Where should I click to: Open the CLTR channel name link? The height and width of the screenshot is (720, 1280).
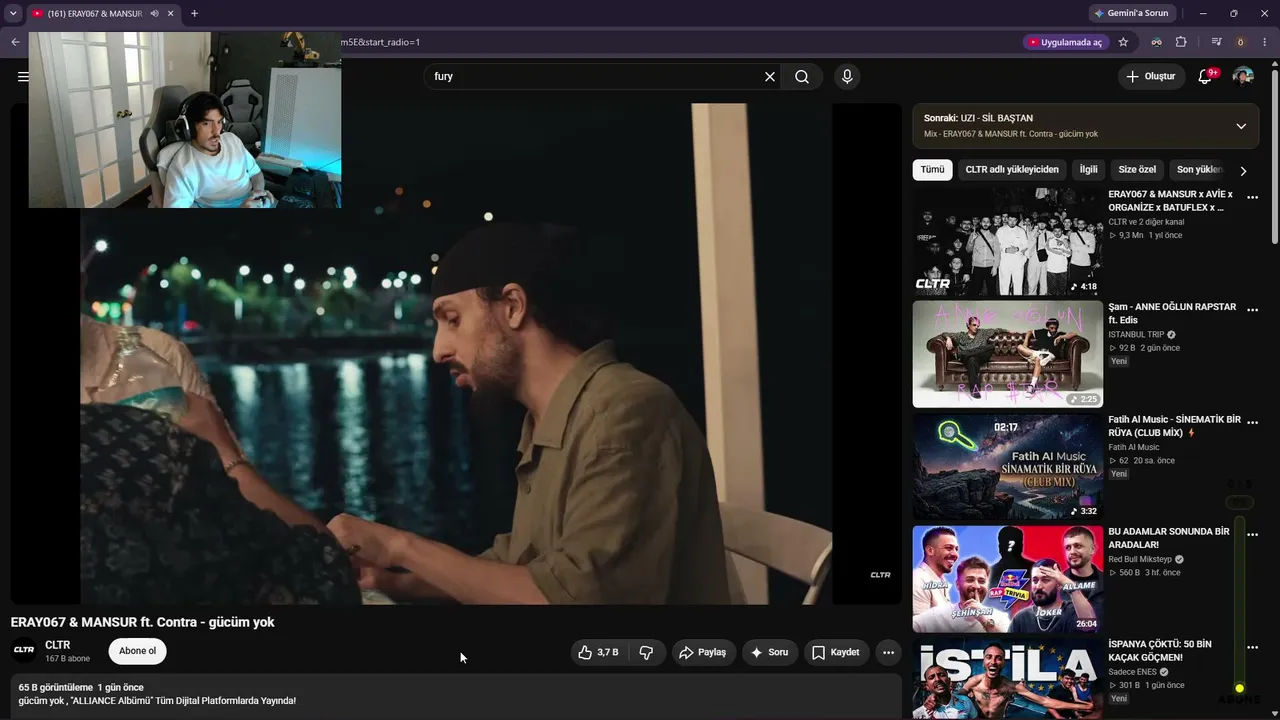pyautogui.click(x=58, y=645)
